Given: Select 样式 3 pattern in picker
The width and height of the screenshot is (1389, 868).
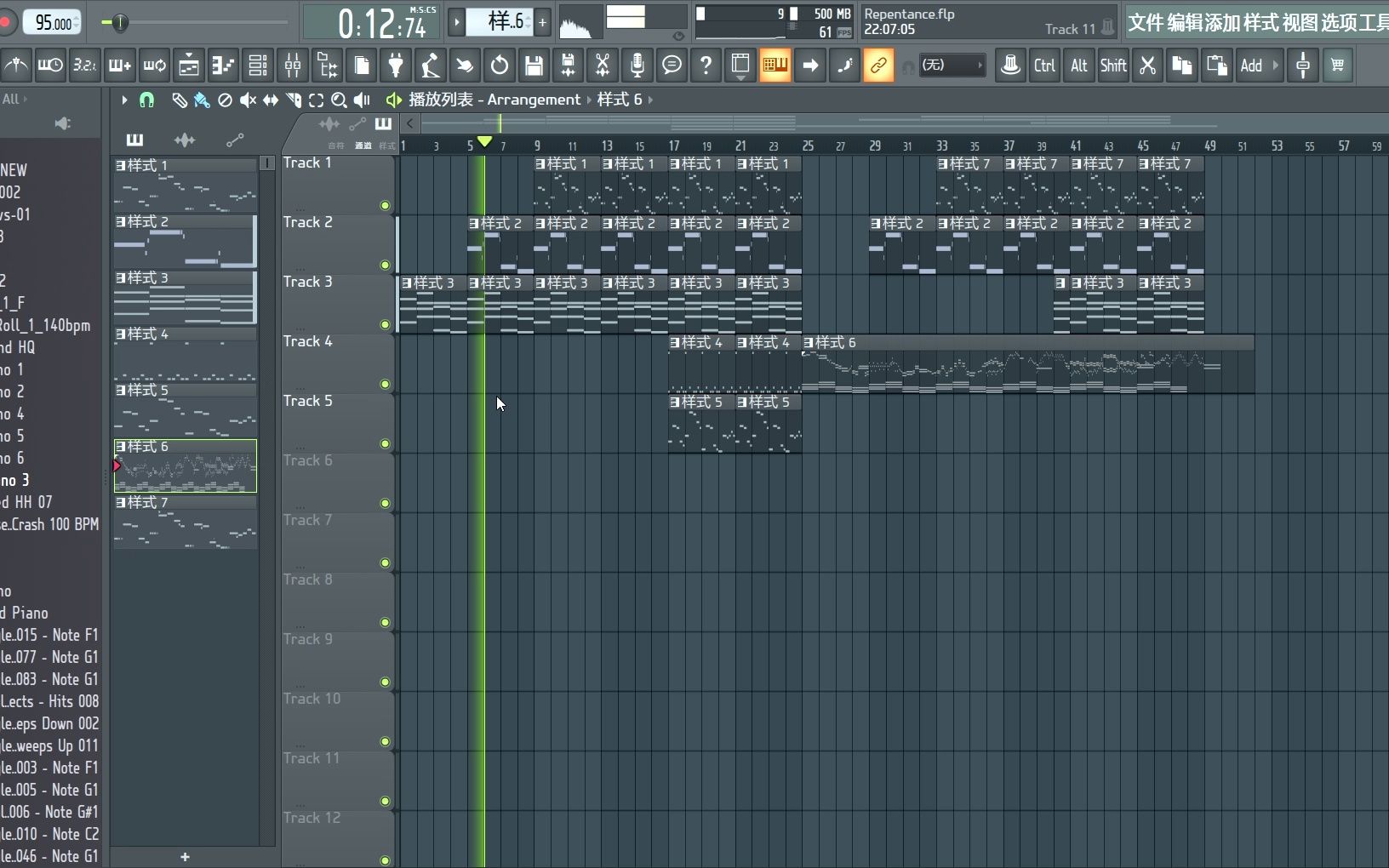Looking at the screenshot, I should coord(186,297).
